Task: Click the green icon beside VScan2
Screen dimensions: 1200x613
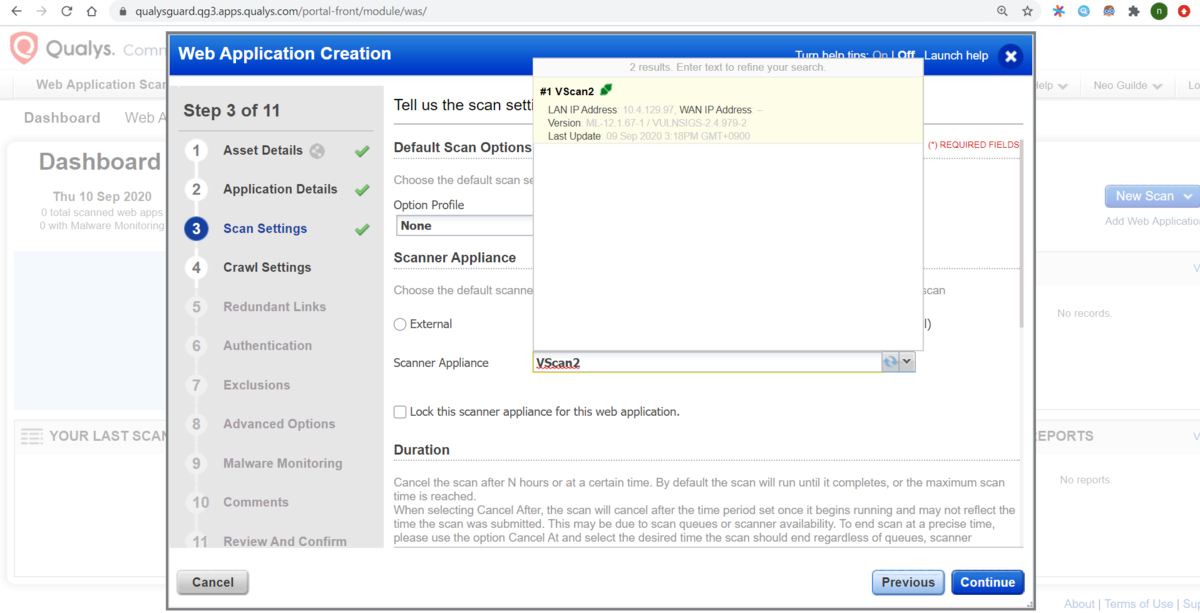Action: [606, 91]
